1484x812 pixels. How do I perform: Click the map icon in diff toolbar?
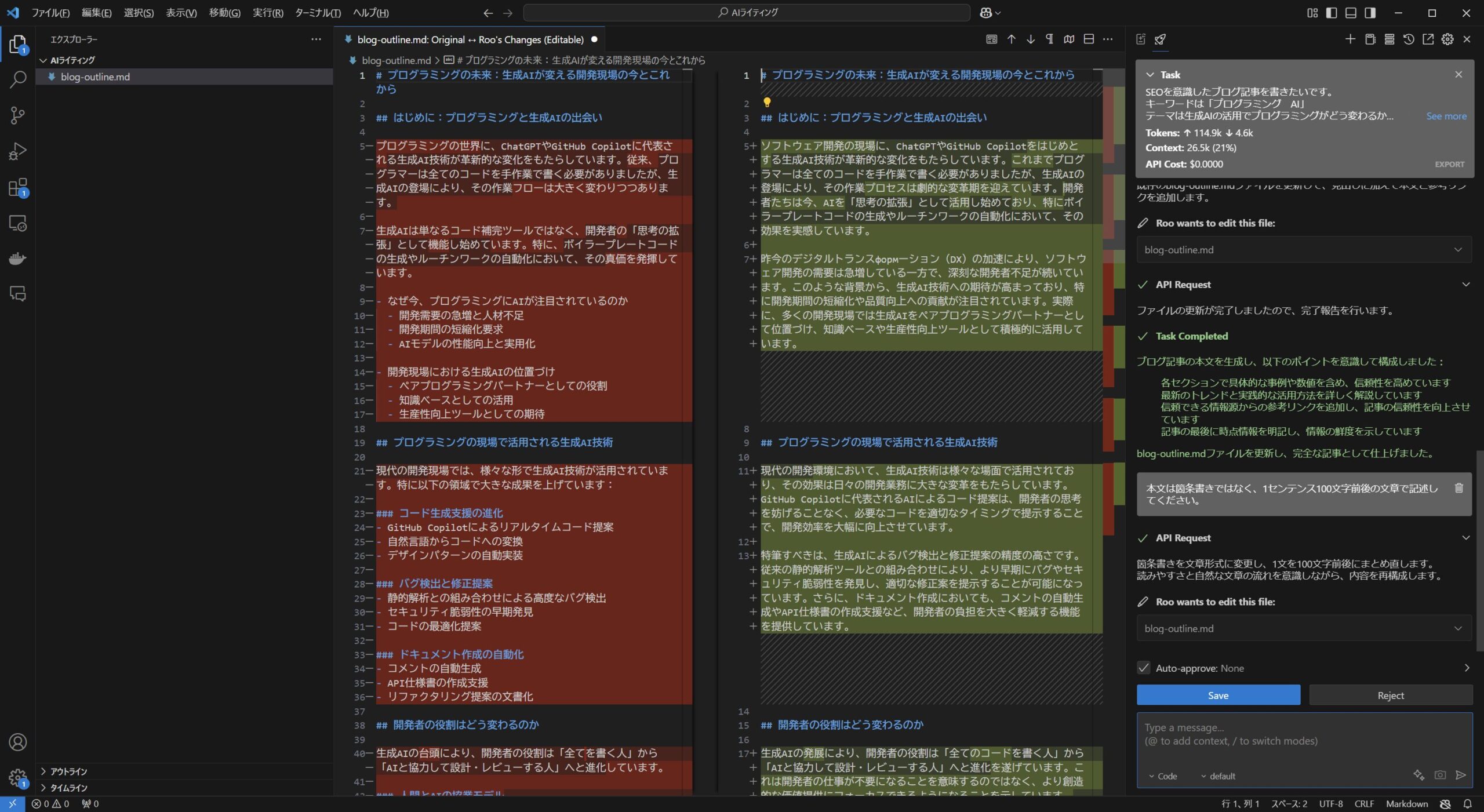1069,39
